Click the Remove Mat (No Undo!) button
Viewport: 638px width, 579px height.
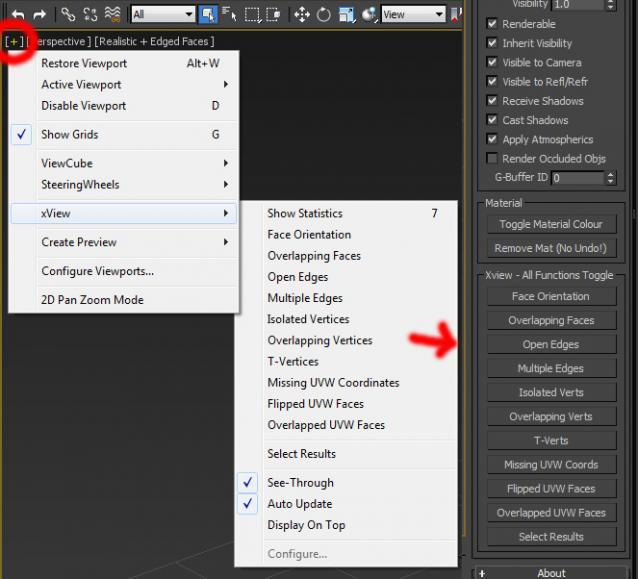[x=551, y=248]
